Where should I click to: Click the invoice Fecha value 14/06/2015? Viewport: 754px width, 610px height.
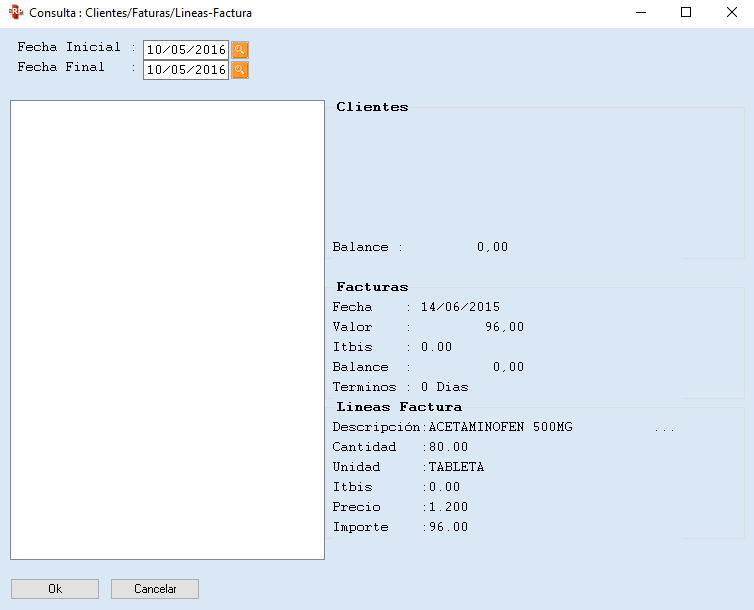460,307
